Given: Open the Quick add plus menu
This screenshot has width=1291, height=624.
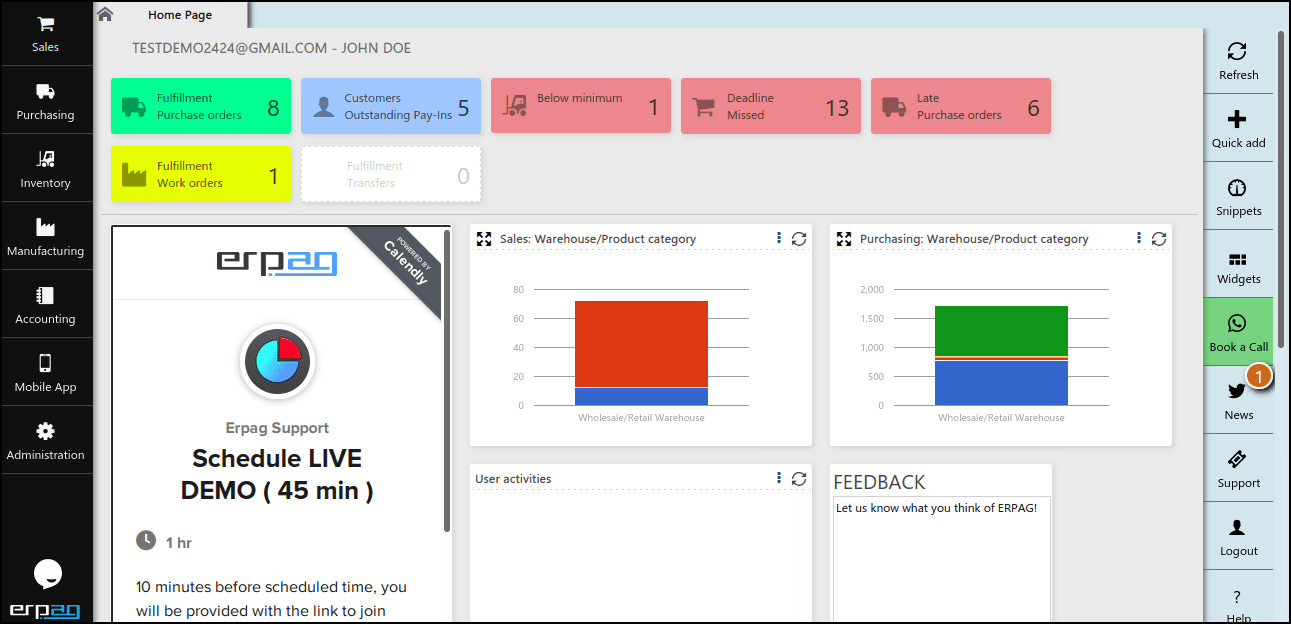Looking at the screenshot, I should pyautogui.click(x=1238, y=129).
